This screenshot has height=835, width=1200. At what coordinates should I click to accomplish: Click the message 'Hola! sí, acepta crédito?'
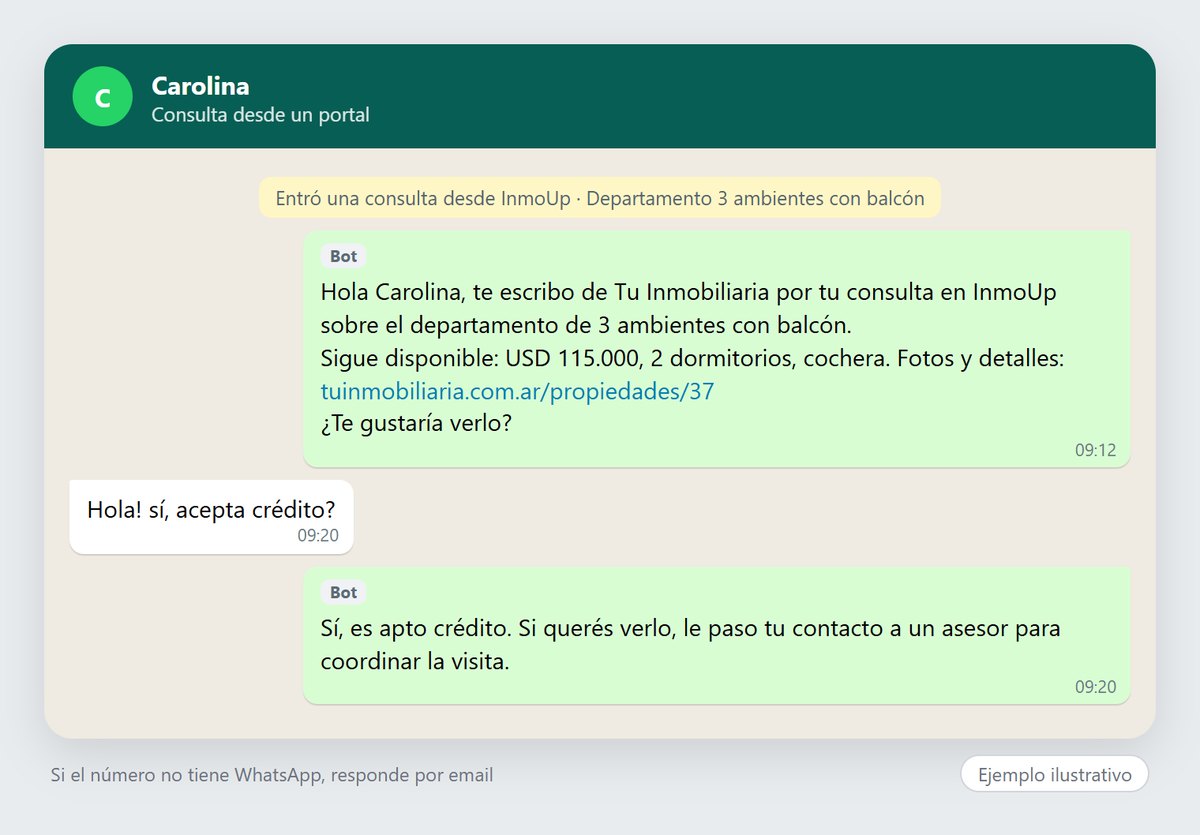(x=211, y=516)
